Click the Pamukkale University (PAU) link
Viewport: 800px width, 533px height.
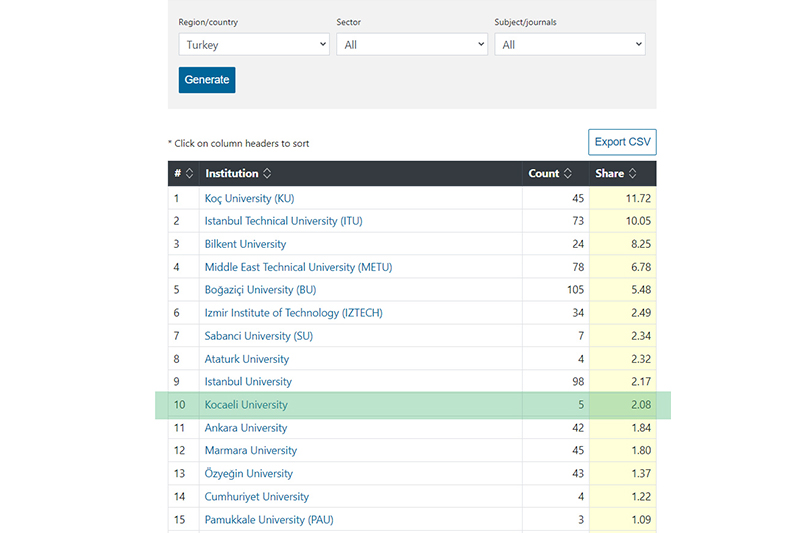tap(270, 520)
